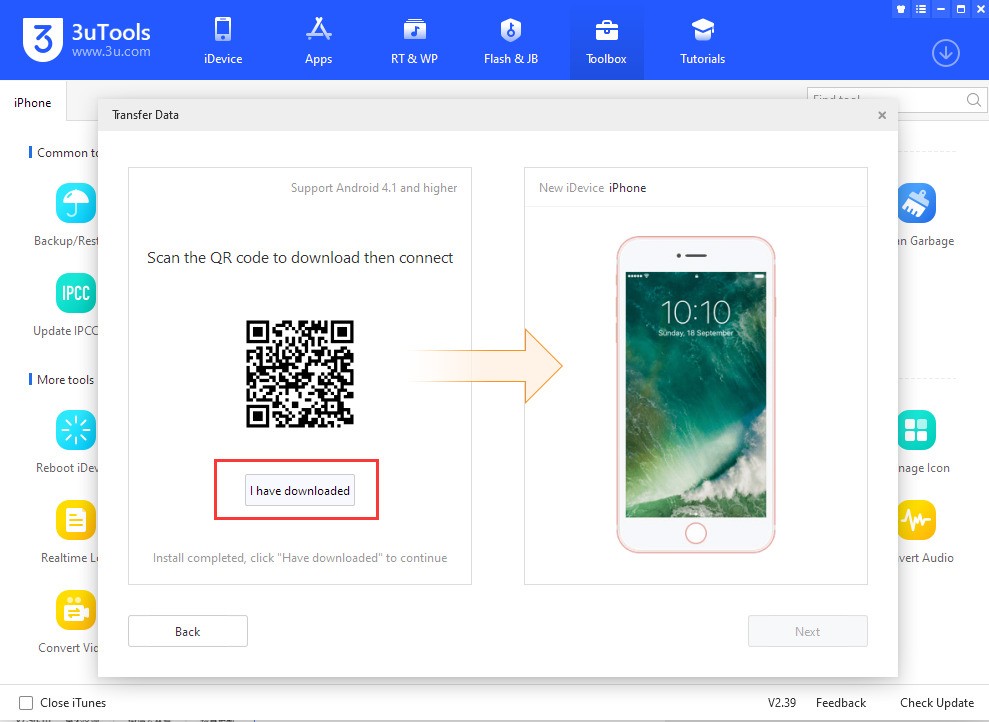This screenshot has height=722, width=989.
Task: Toggle the Close iTunes checkbox
Action: pos(26,702)
